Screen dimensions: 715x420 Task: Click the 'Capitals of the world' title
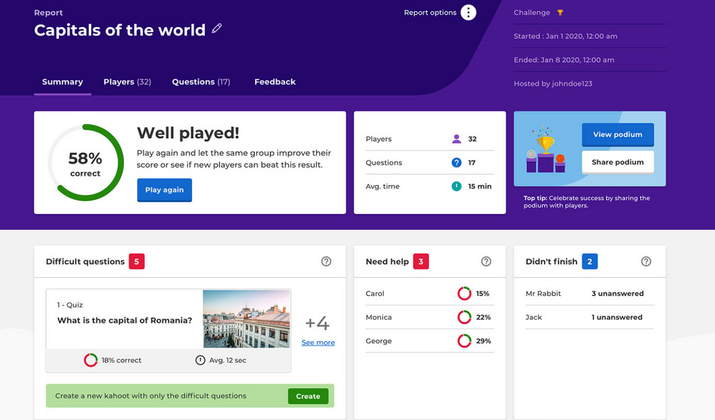tap(120, 30)
